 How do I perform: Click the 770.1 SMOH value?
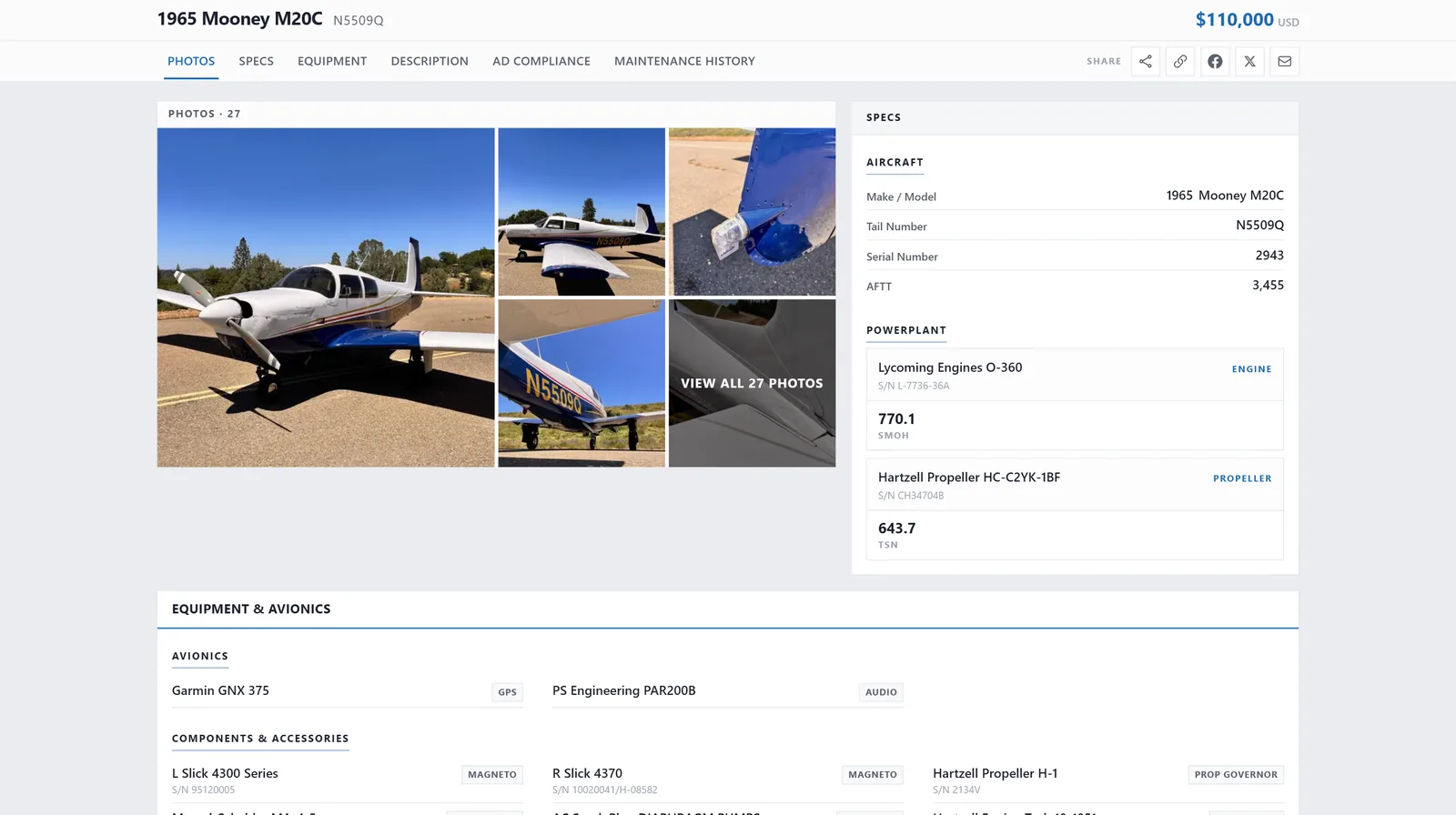(x=896, y=419)
